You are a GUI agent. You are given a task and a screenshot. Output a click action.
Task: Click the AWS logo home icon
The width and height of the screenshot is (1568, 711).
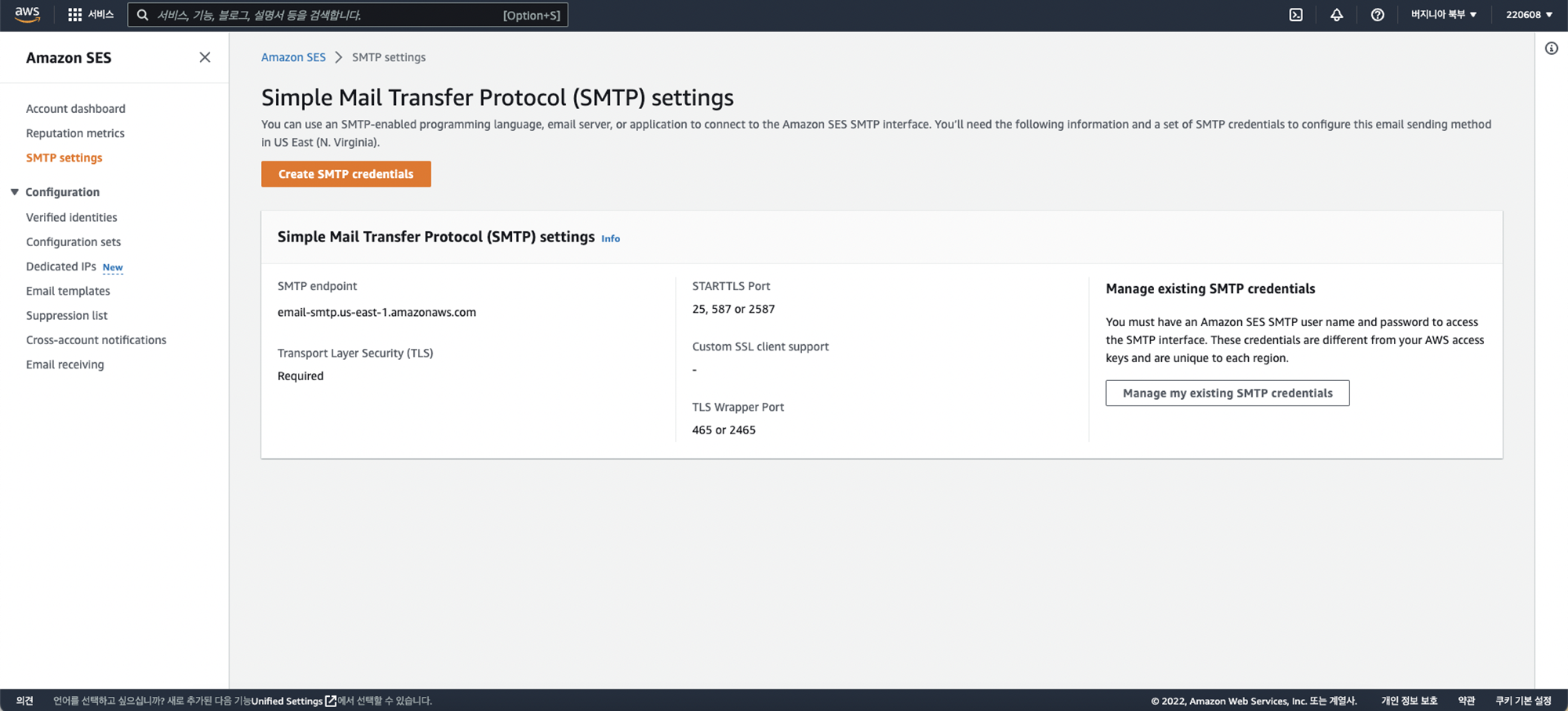(27, 15)
